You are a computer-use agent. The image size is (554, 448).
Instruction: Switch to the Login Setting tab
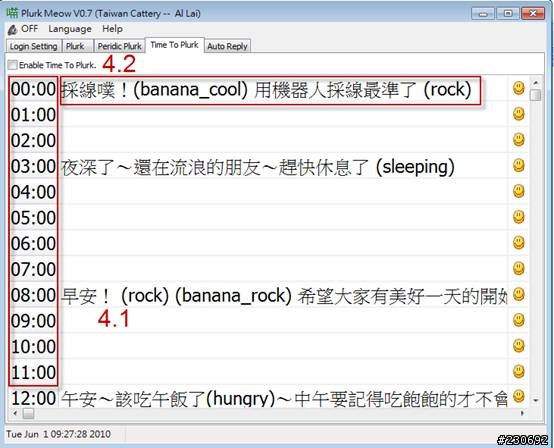click(34, 46)
